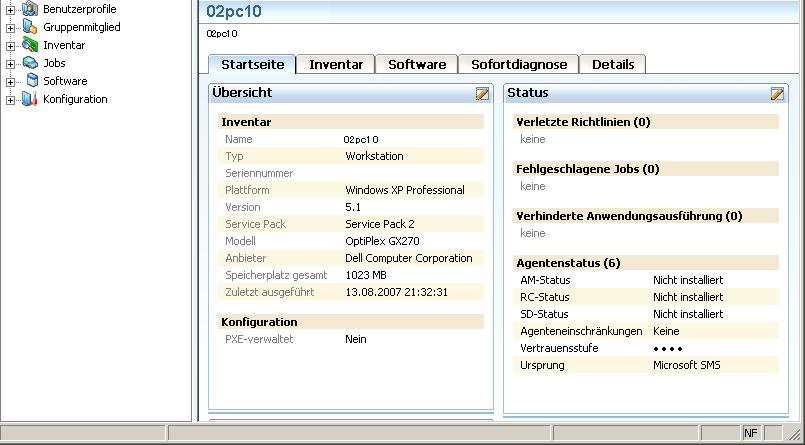Open the Software tab
The height and width of the screenshot is (445, 805).
pyautogui.click(x=417, y=64)
